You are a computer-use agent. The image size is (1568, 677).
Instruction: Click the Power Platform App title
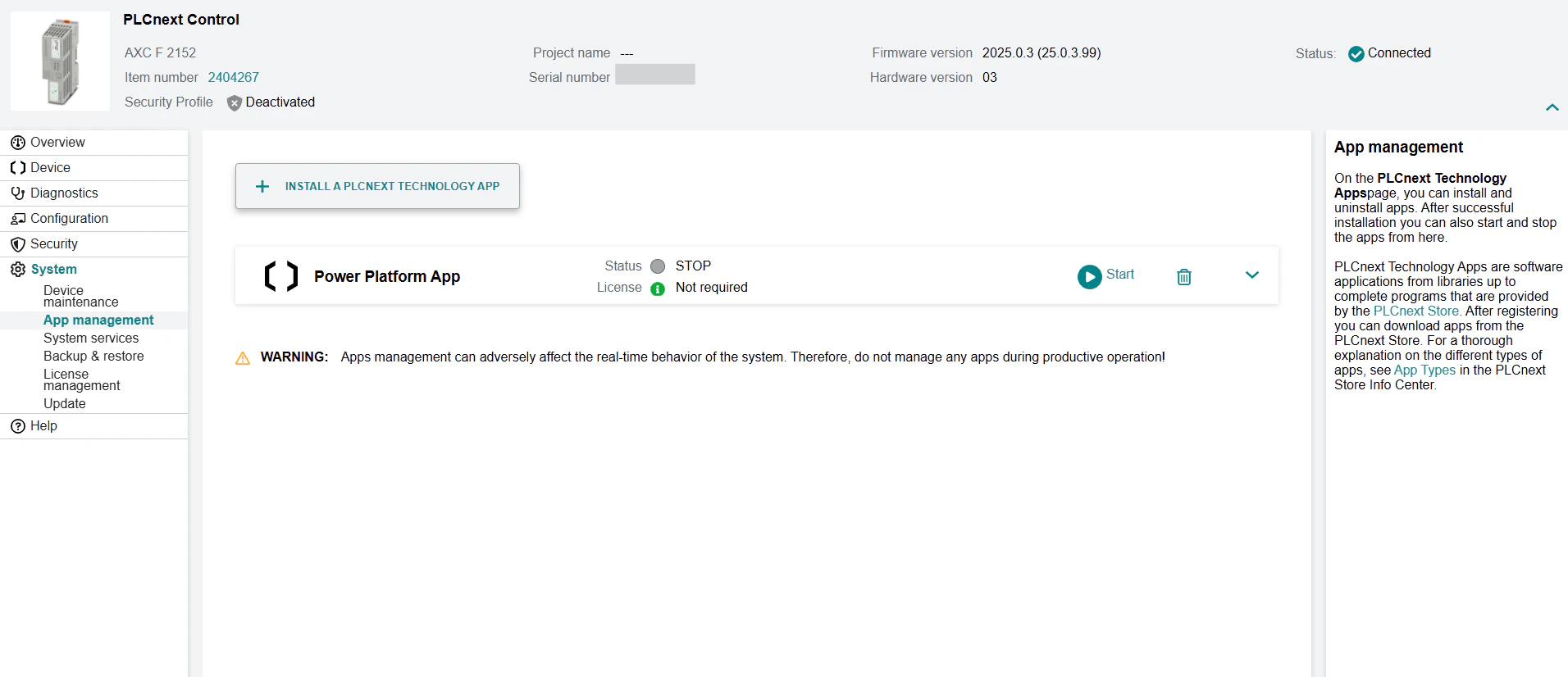pos(387,276)
